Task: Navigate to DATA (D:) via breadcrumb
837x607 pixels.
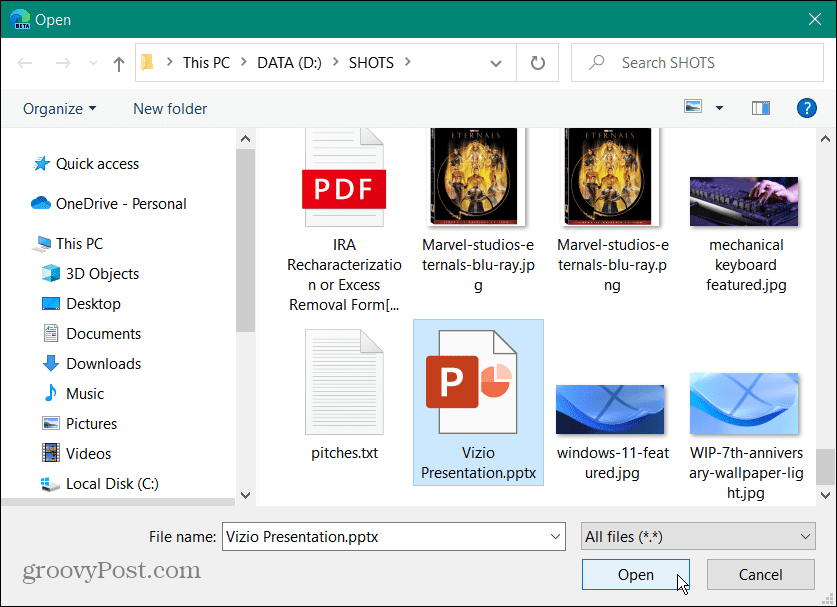Action: 289,62
